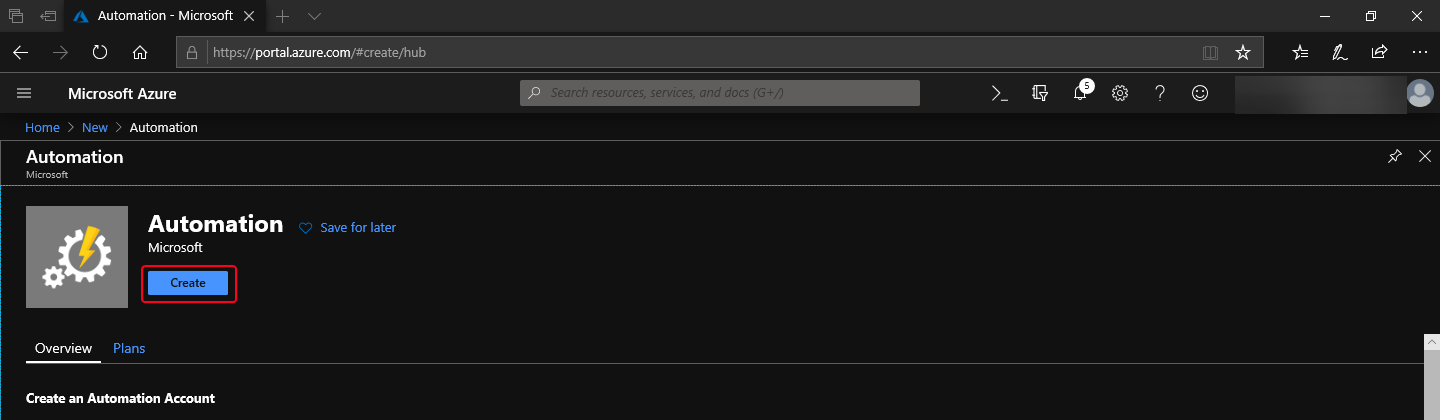Toggle the Reading view icon in address bar

(1210, 52)
